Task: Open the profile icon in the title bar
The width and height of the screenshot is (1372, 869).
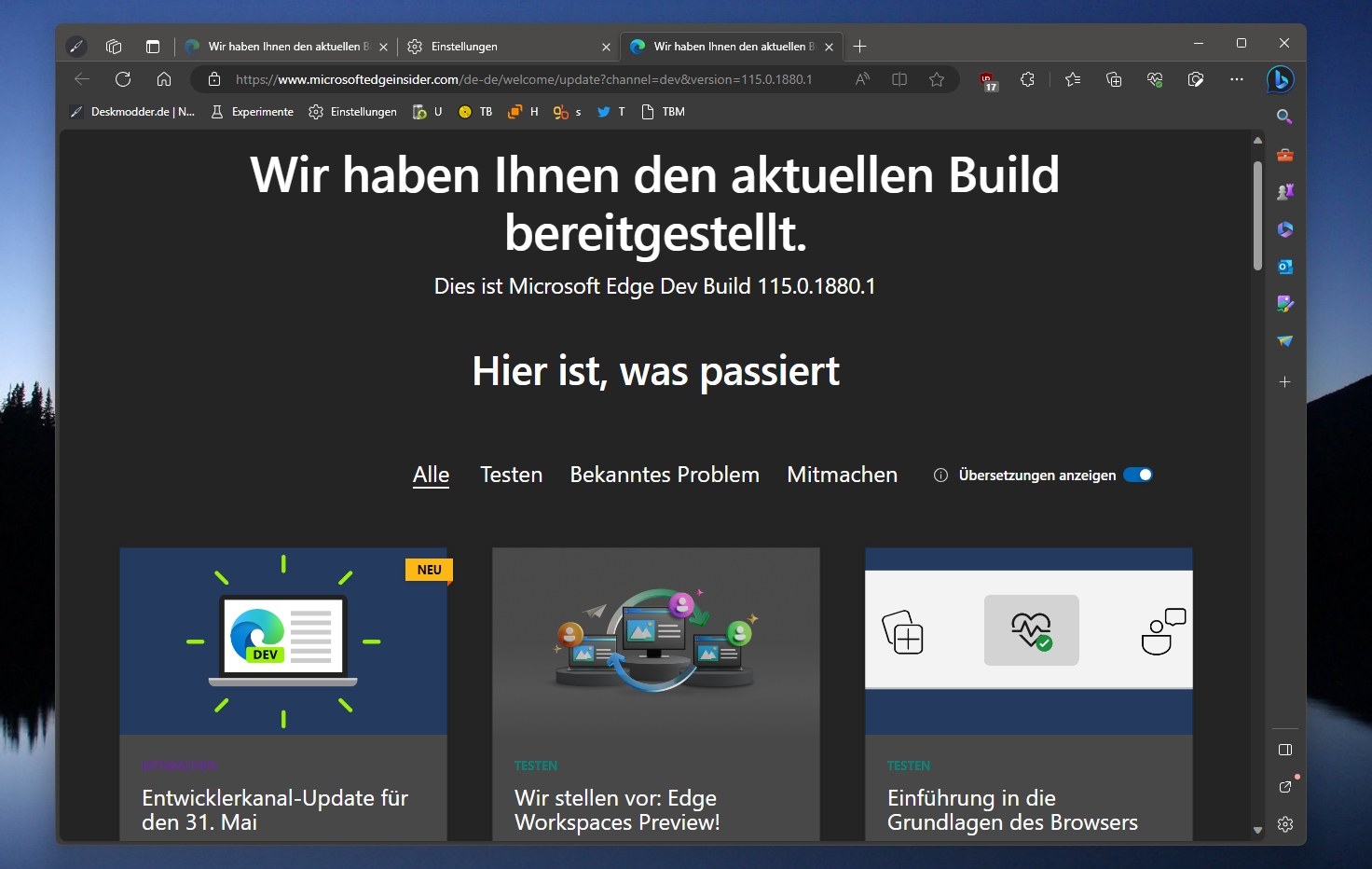Action: (76, 46)
